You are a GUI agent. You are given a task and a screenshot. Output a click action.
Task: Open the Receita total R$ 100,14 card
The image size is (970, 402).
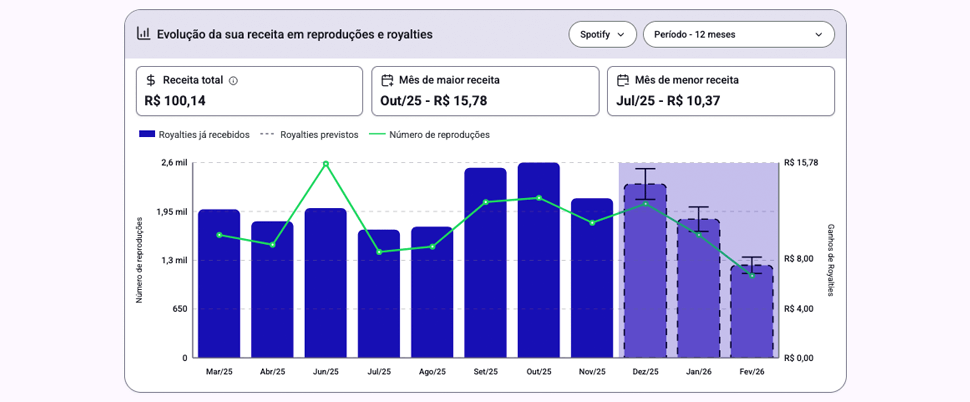tap(249, 91)
